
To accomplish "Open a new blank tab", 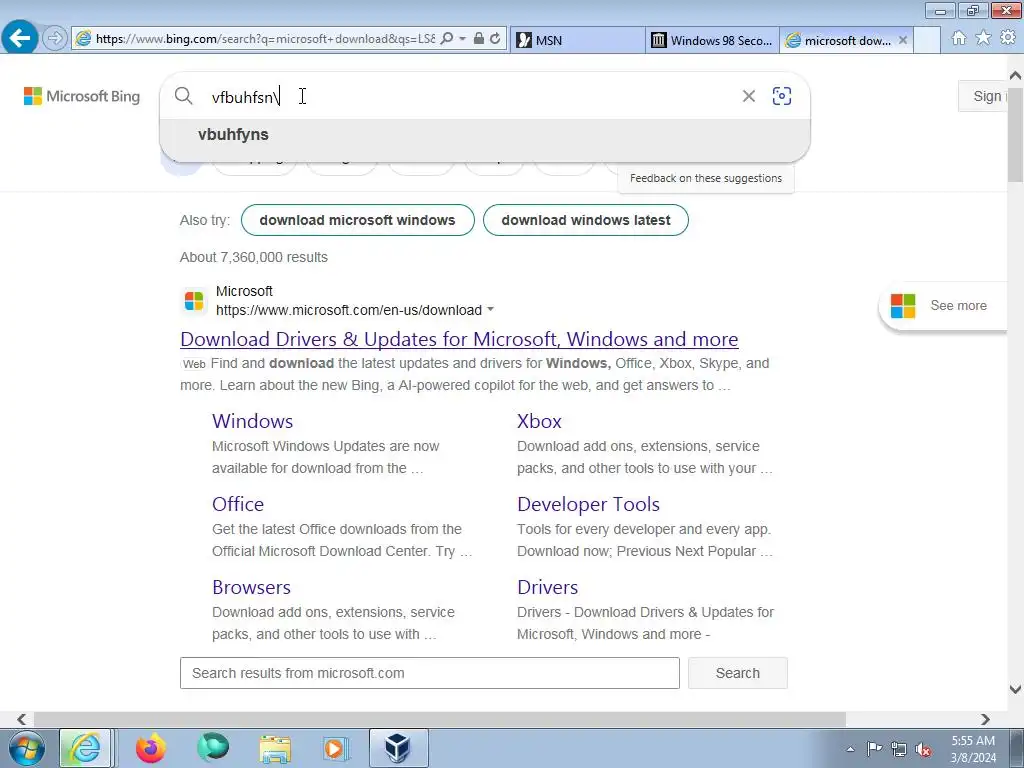I will click(927, 40).
